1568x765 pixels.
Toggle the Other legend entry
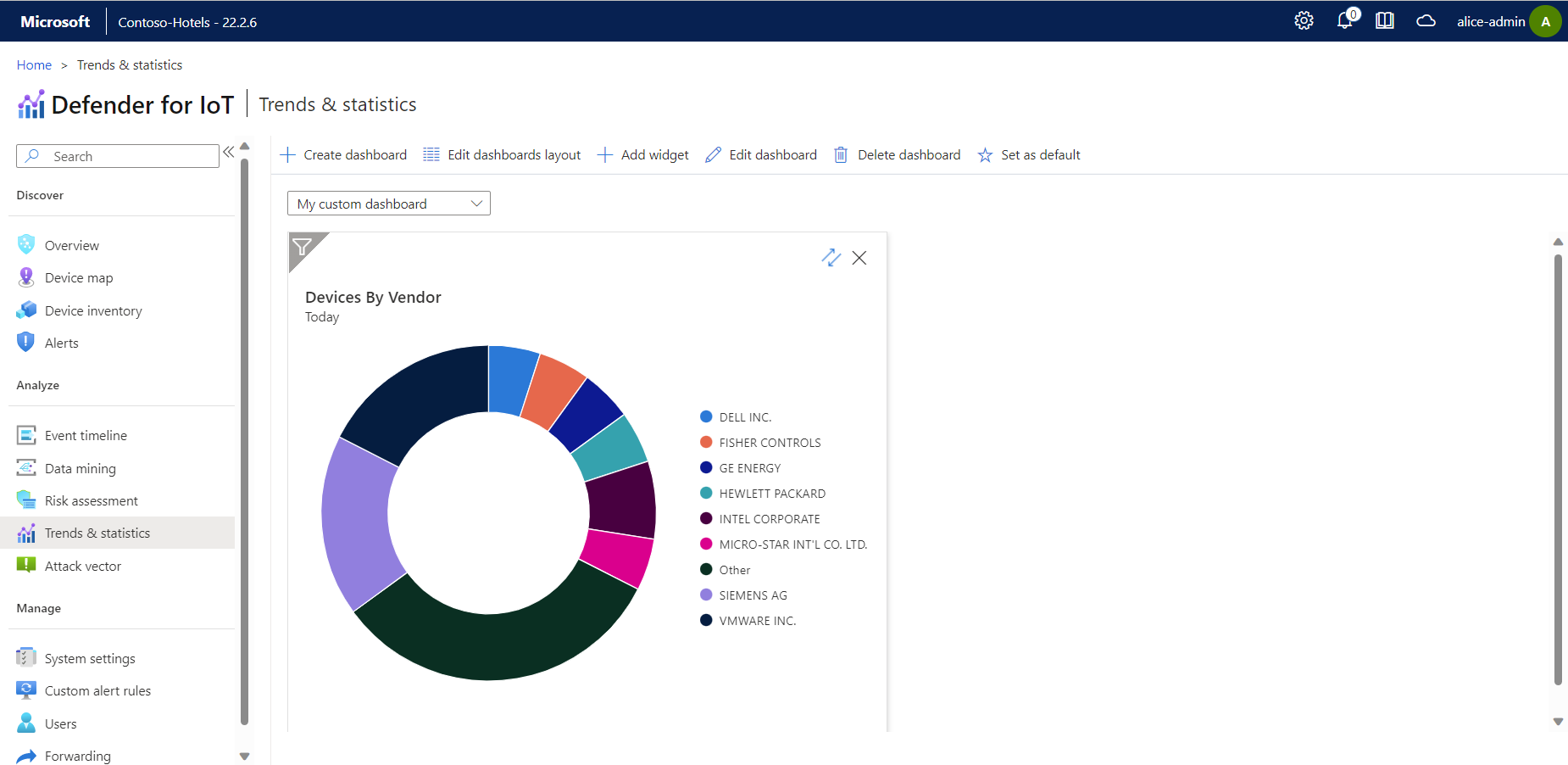pyautogui.click(x=734, y=570)
